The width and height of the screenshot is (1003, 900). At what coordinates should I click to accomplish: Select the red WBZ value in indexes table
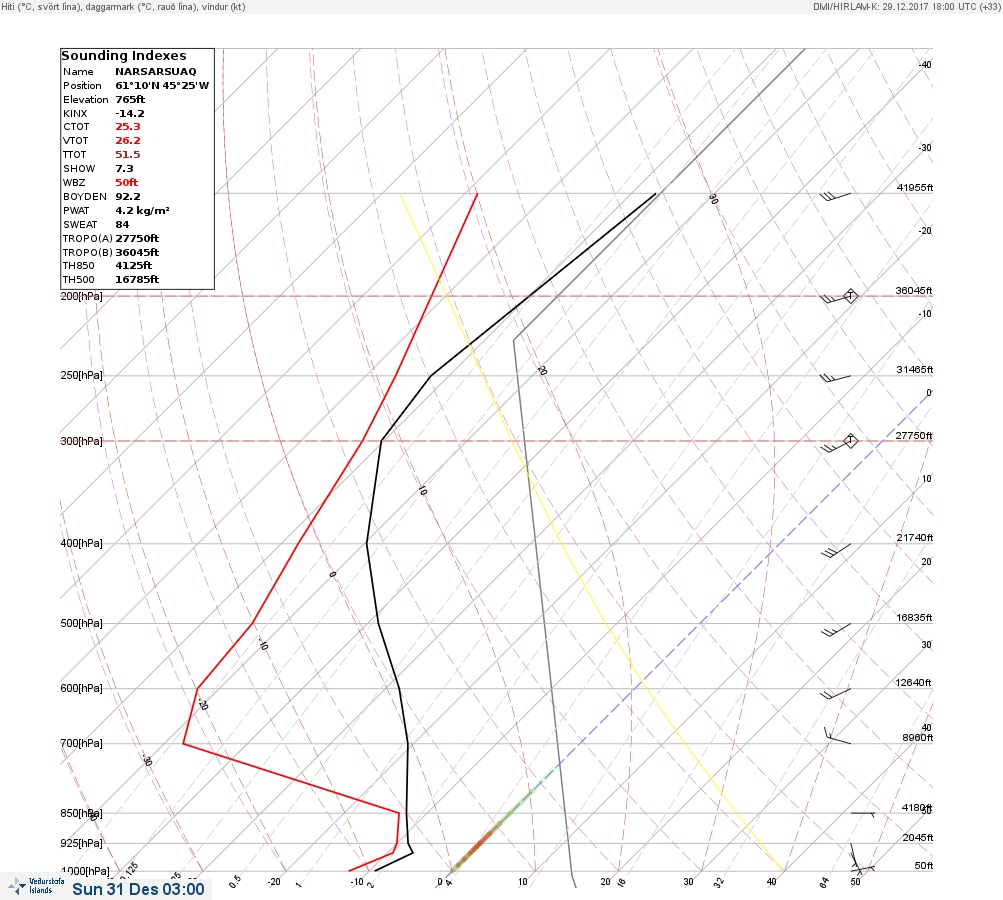127,182
